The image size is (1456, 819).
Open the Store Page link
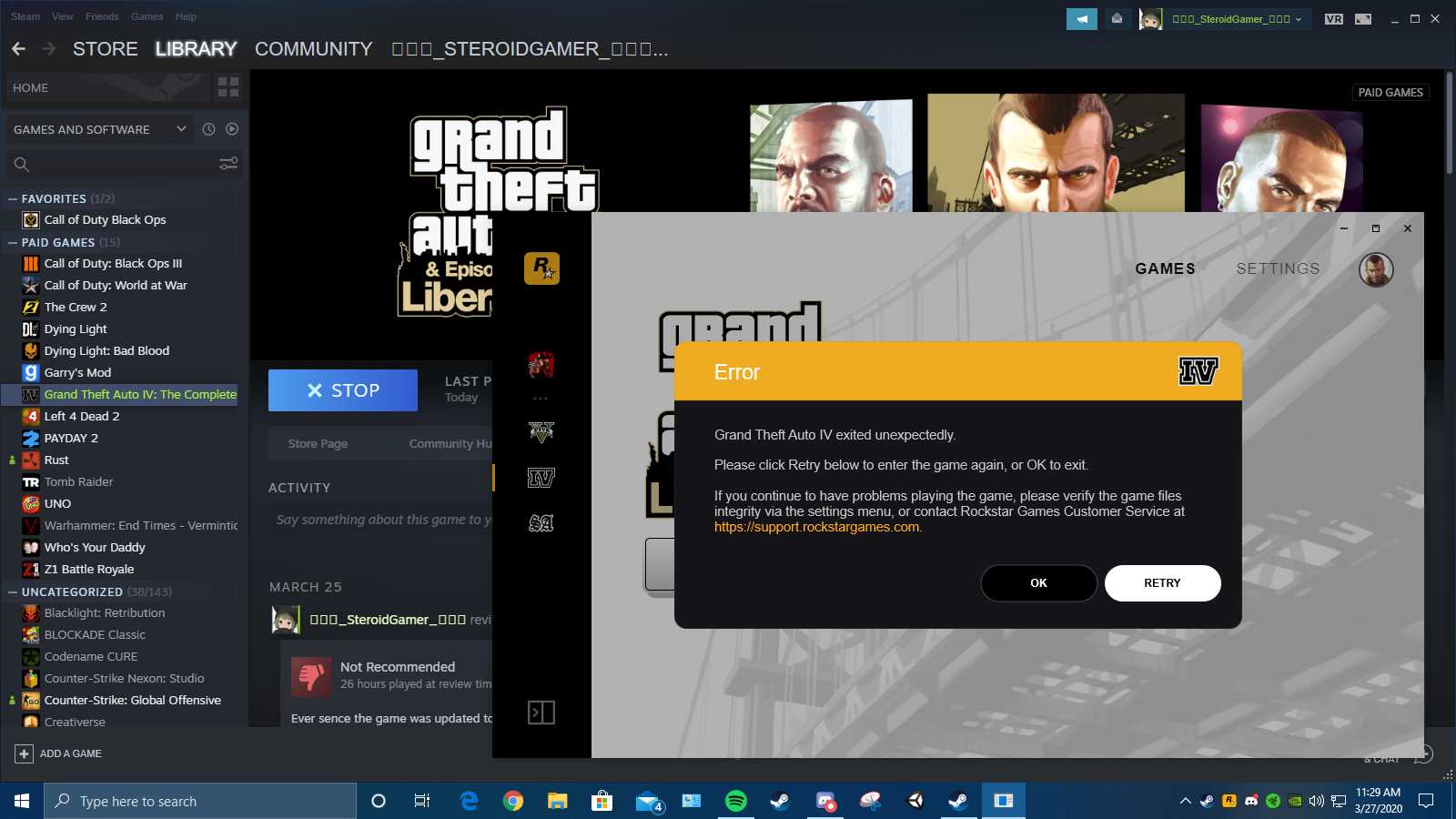tap(318, 444)
